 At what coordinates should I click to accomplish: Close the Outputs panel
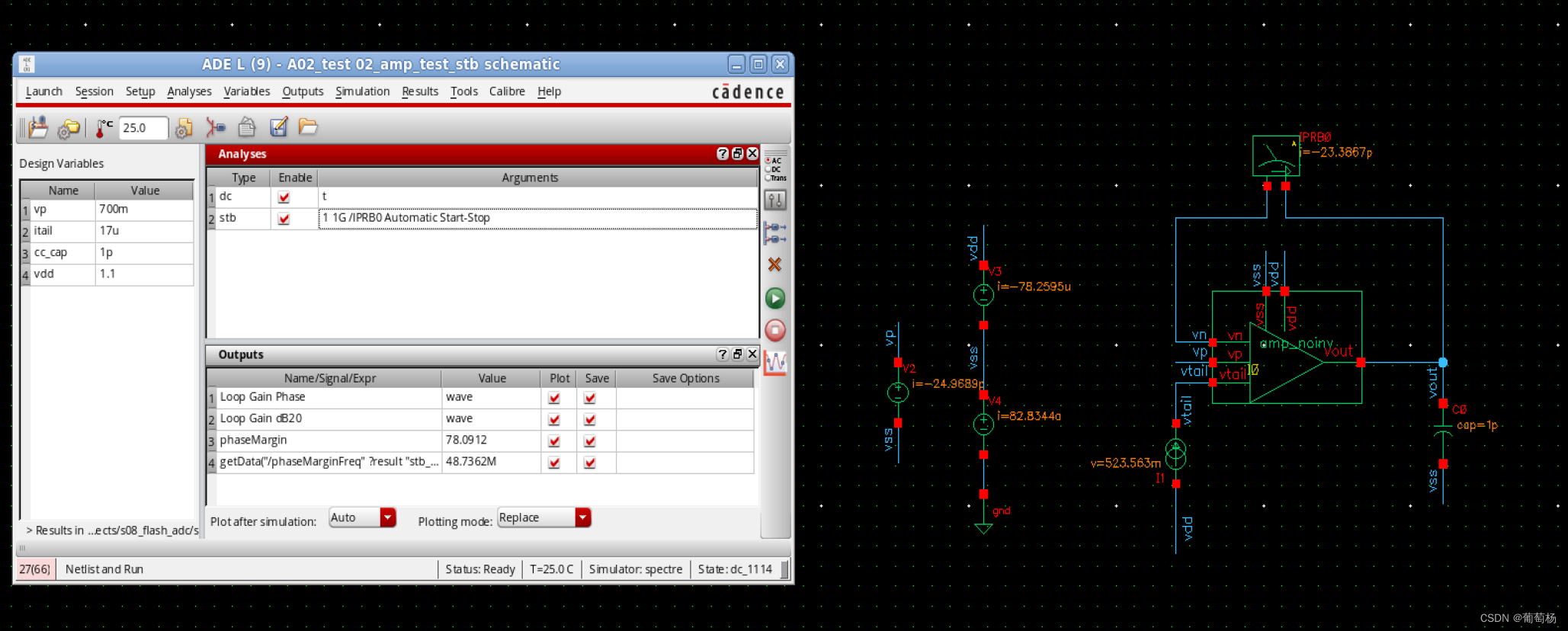tap(752, 354)
